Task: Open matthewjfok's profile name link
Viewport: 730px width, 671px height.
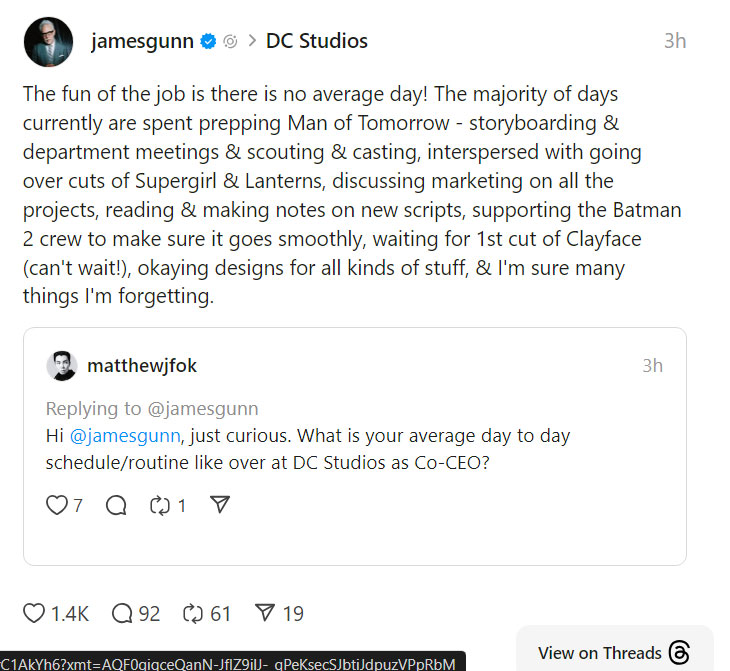Action: [x=142, y=366]
